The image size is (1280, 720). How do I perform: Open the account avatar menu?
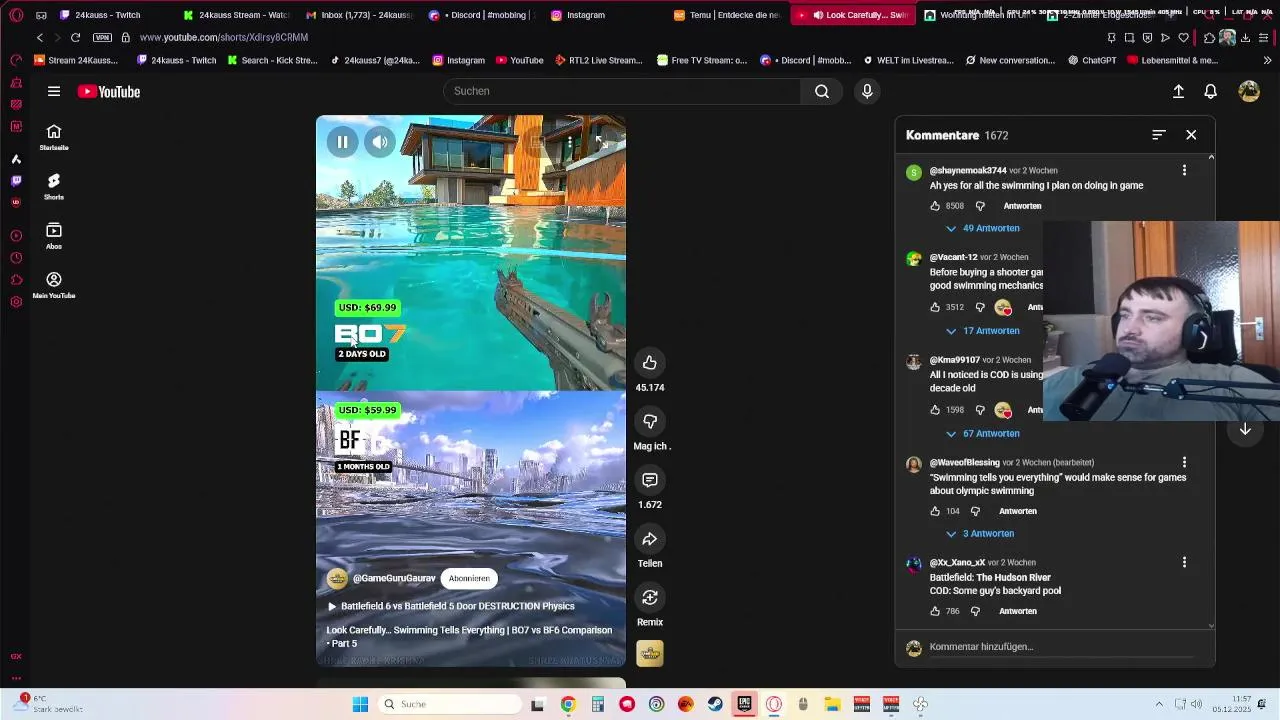click(x=1249, y=91)
